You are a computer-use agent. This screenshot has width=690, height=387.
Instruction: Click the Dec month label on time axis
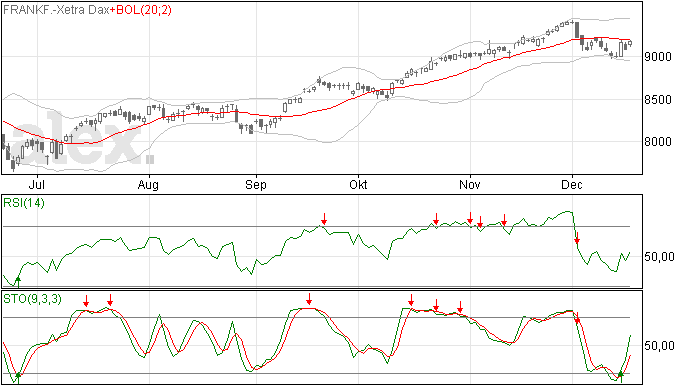pos(572,184)
